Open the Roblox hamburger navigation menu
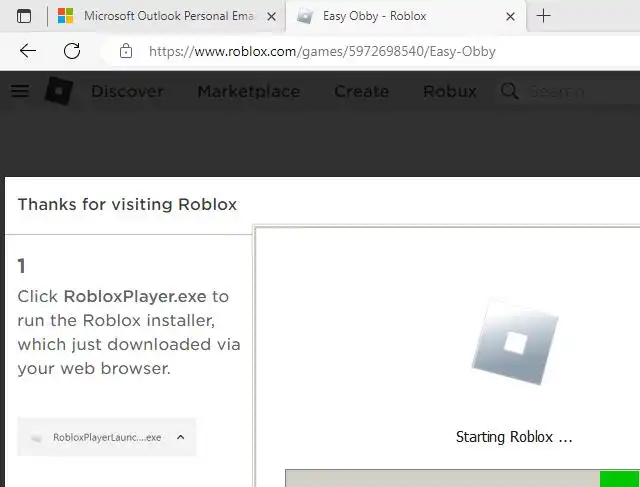 (x=20, y=91)
